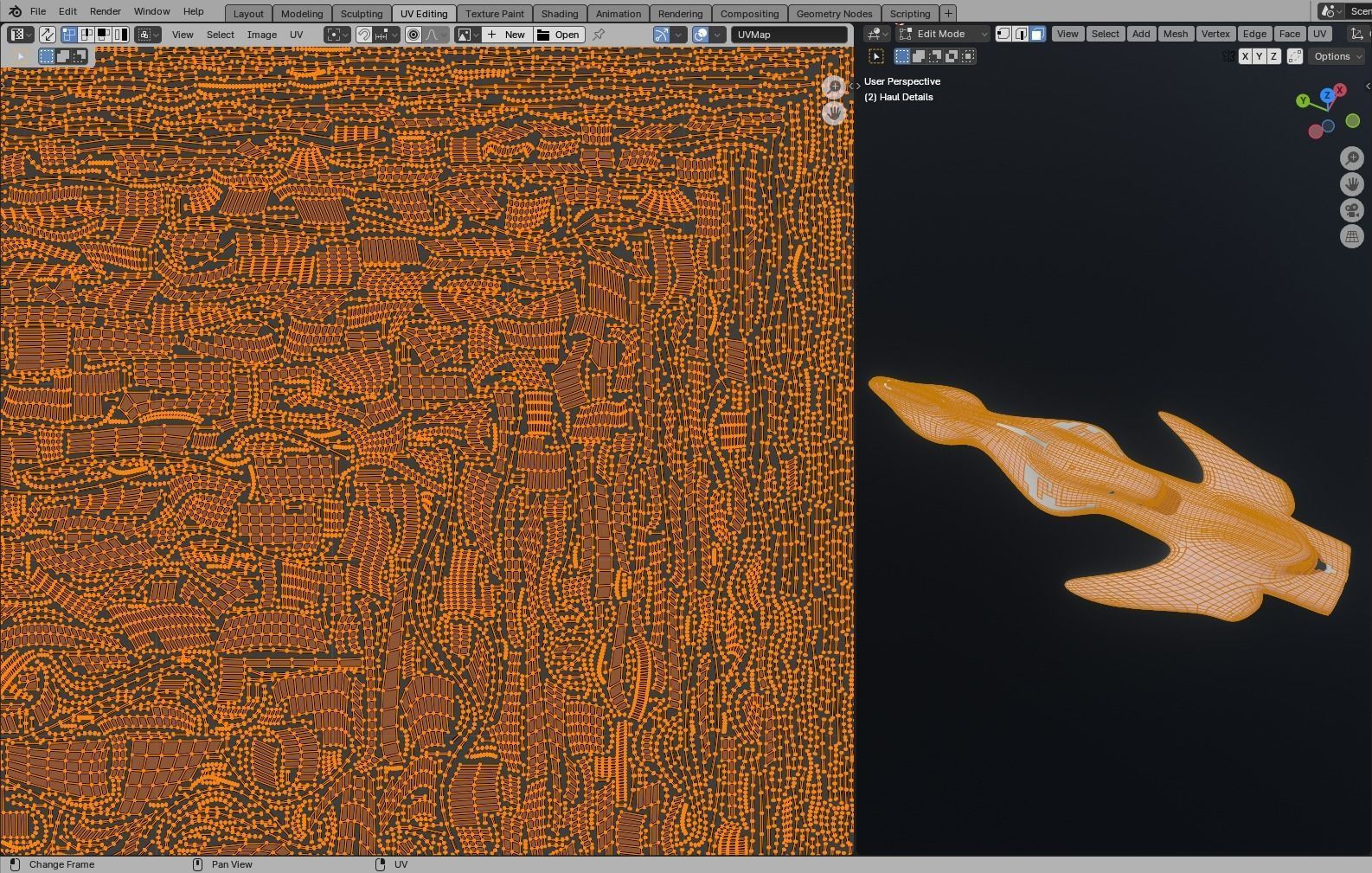Image resolution: width=1372 pixels, height=873 pixels.
Task: Enable mesh vertex select mode
Action: pos(1003,34)
